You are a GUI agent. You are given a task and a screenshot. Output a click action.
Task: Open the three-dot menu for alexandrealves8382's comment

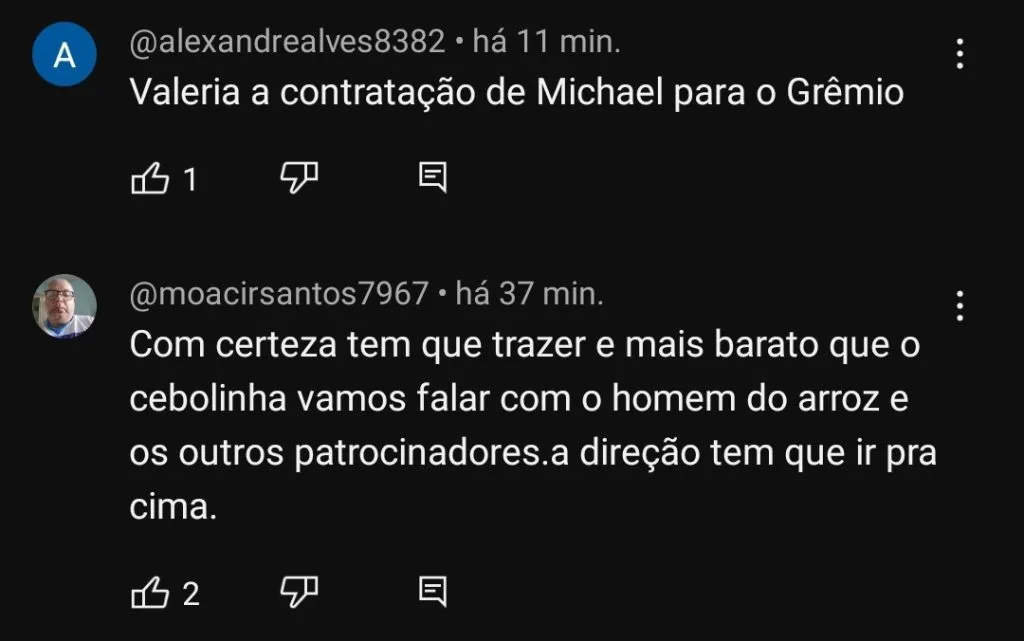coord(959,54)
